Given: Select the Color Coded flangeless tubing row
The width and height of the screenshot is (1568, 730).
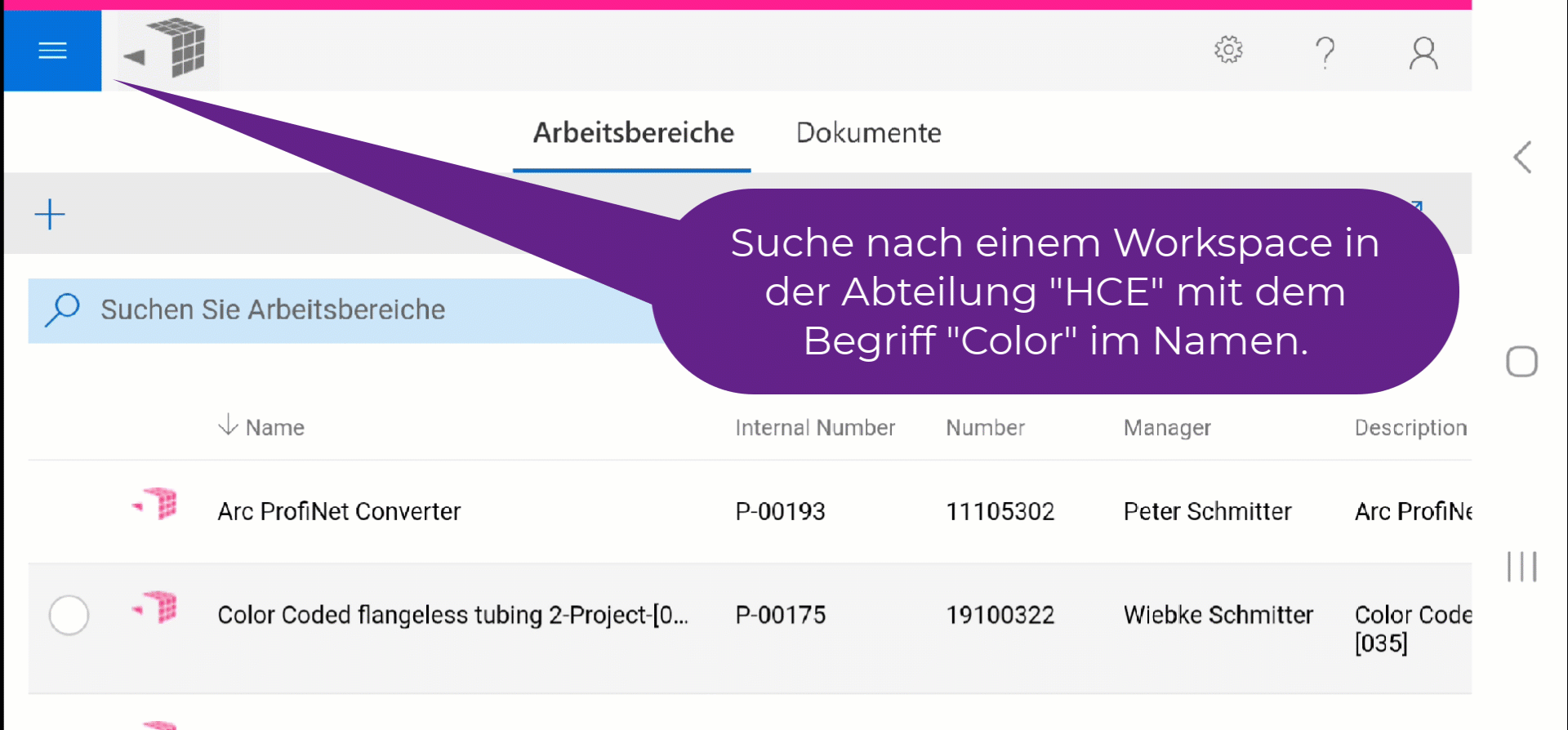Looking at the screenshot, I should [x=69, y=615].
